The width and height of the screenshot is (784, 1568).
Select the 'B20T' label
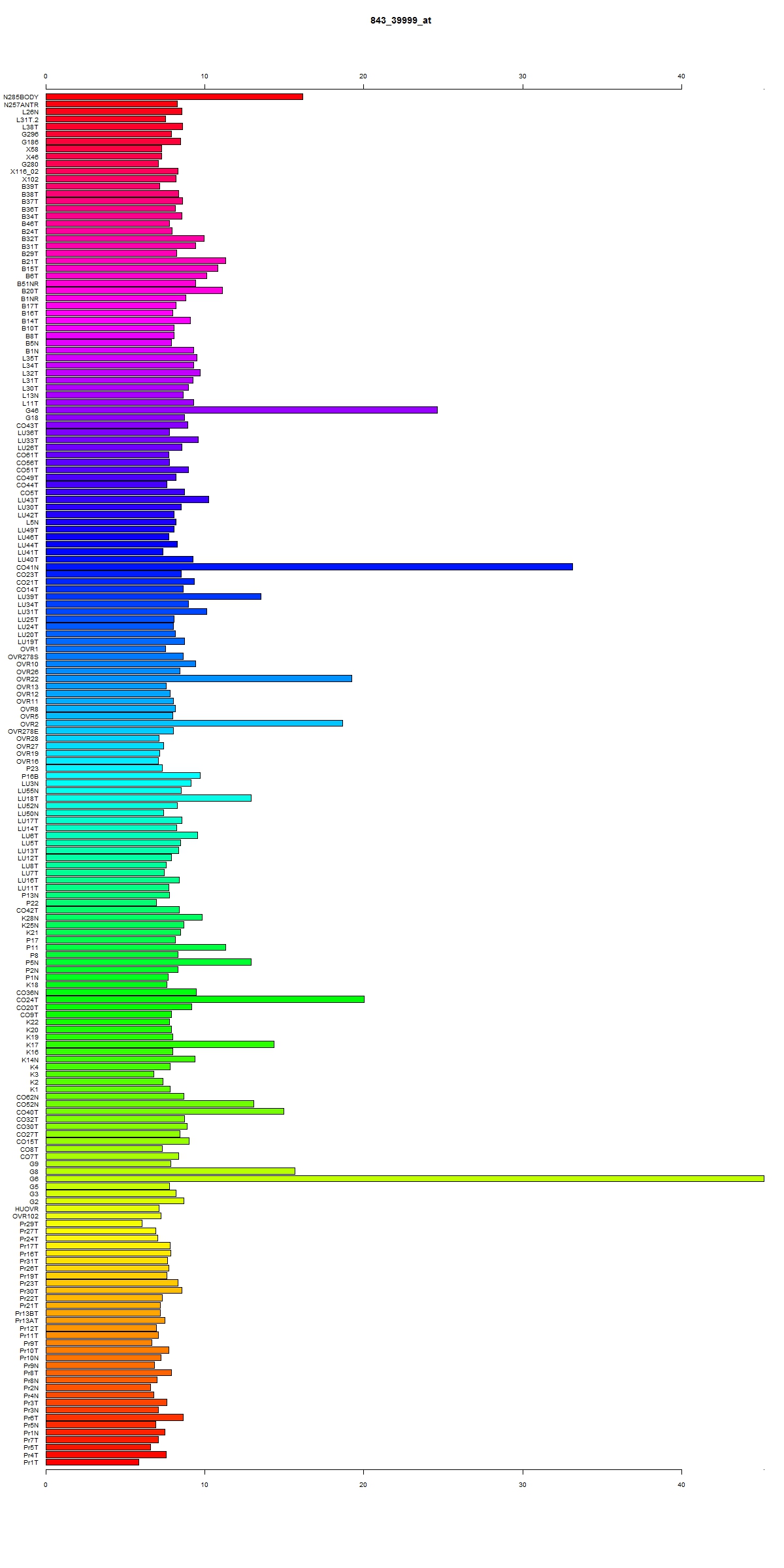(30, 291)
